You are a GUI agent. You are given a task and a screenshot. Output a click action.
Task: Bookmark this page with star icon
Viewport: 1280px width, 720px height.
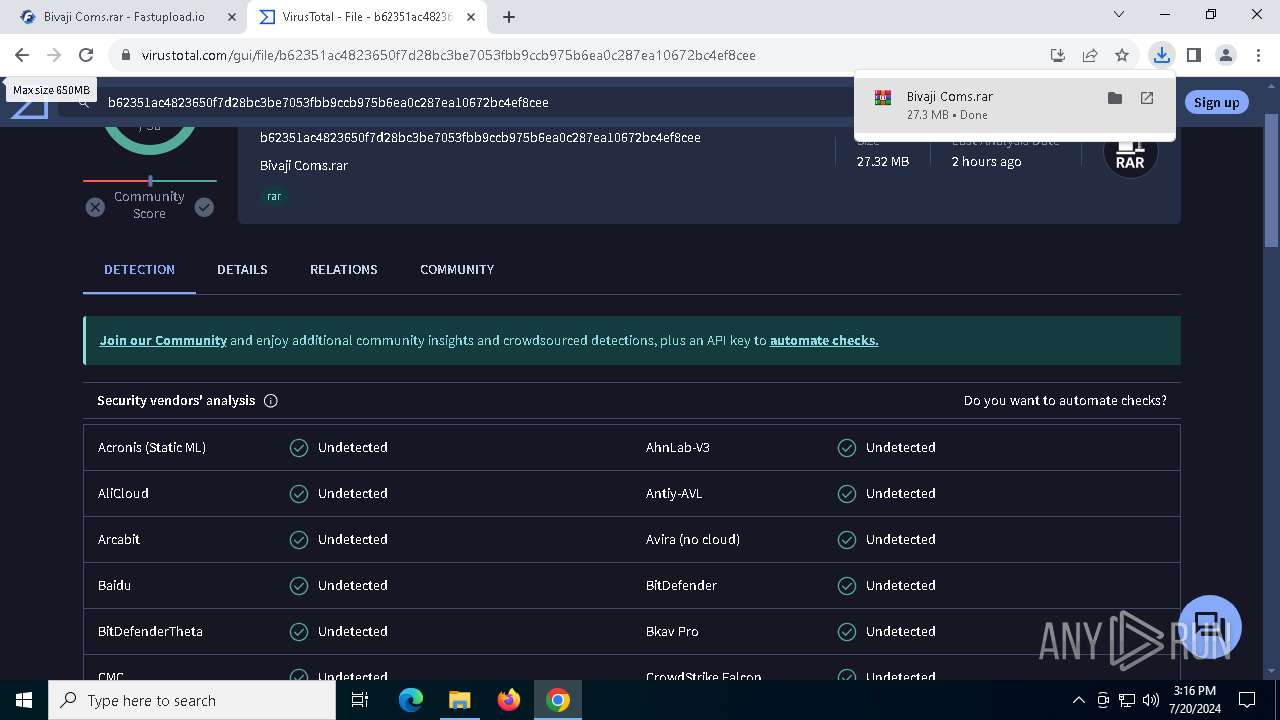[1122, 55]
